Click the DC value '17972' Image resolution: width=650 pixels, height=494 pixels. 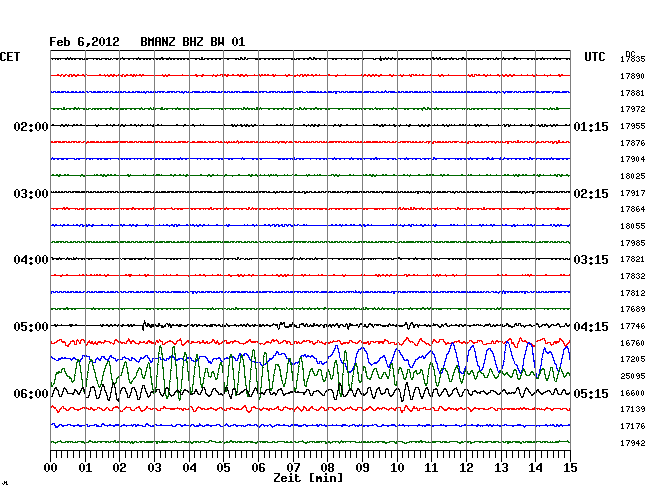633,109
